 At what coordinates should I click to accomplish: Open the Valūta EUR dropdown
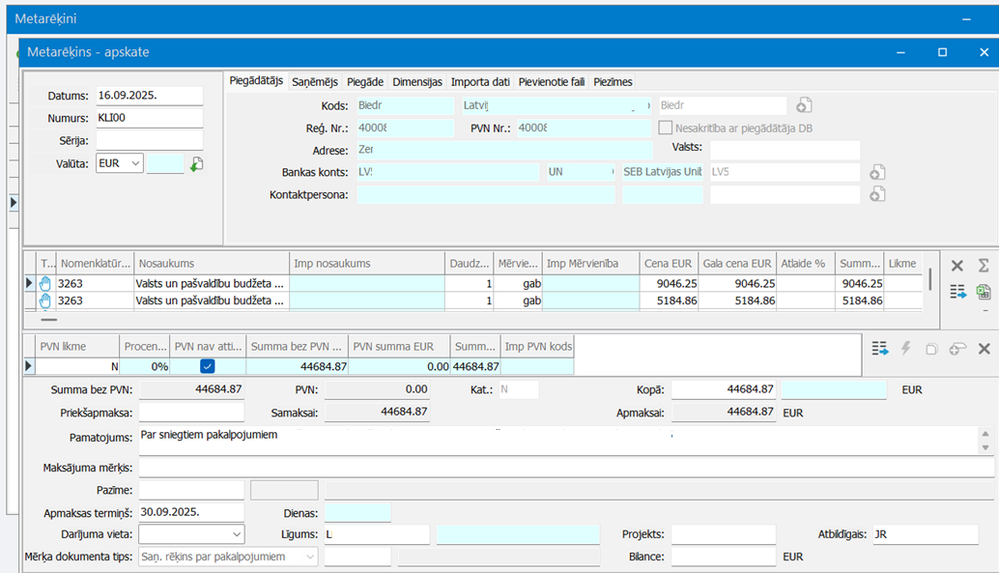click(x=135, y=163)
